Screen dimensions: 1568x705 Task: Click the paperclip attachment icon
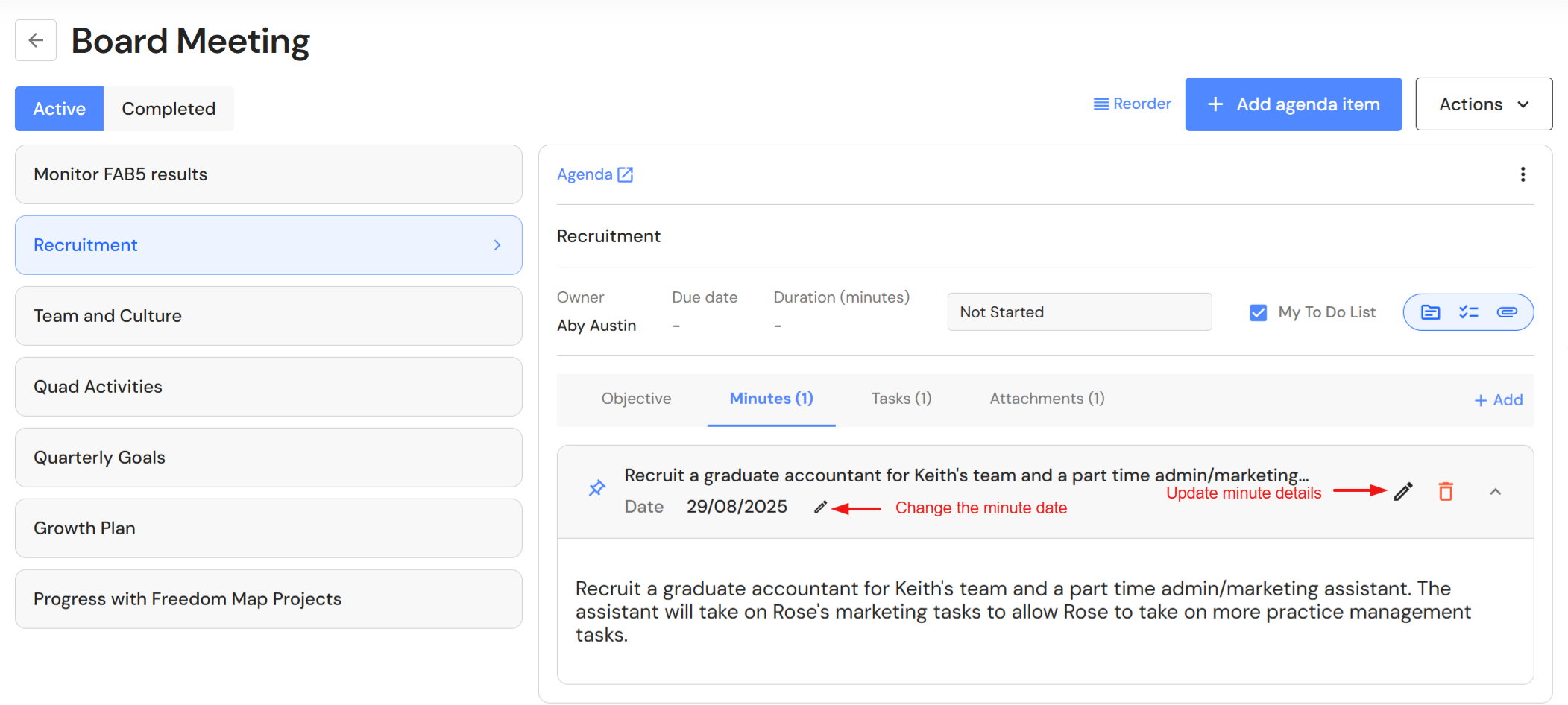(x=1507, y=312)
